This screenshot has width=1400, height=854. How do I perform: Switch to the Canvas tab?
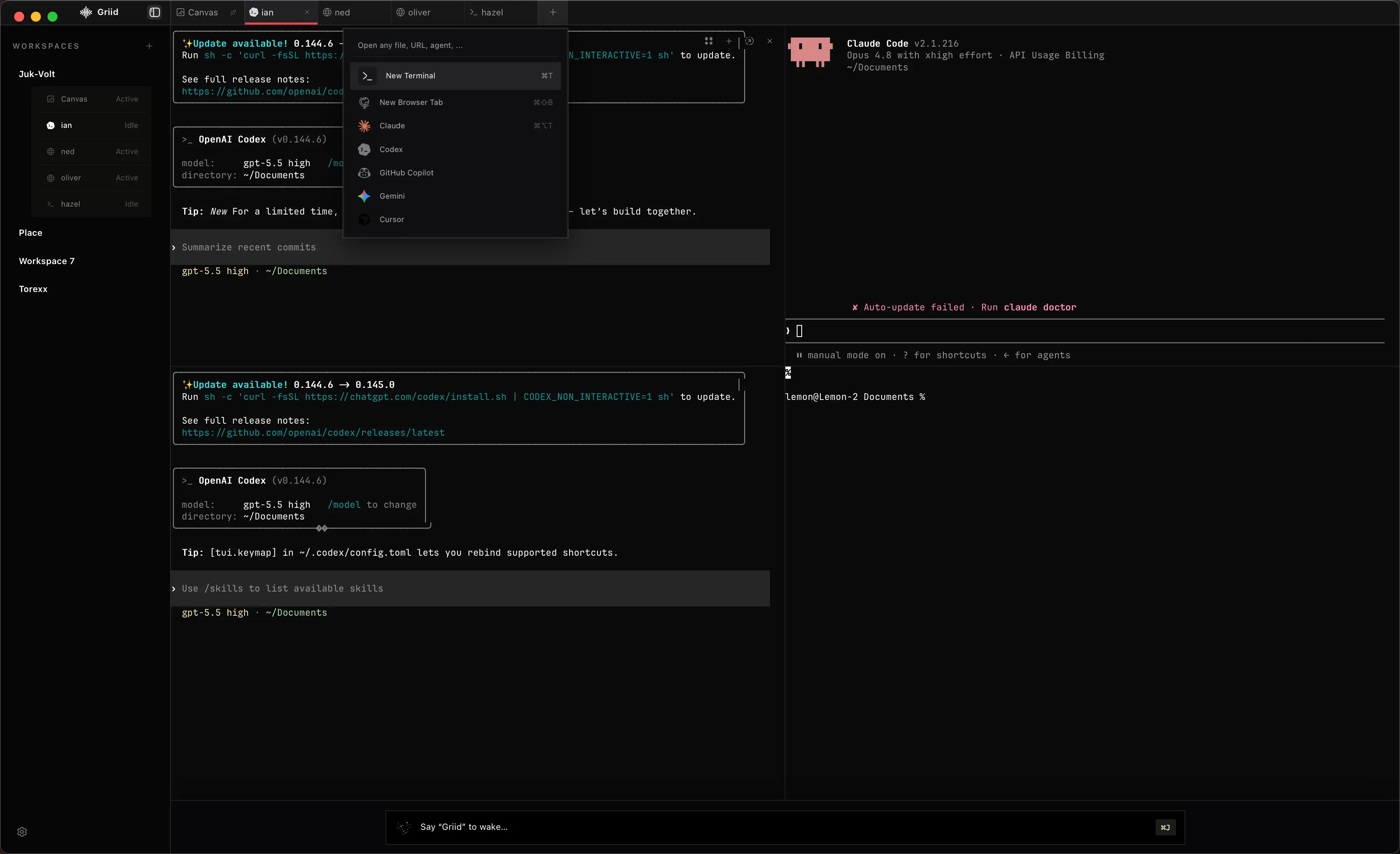(203, 12)
